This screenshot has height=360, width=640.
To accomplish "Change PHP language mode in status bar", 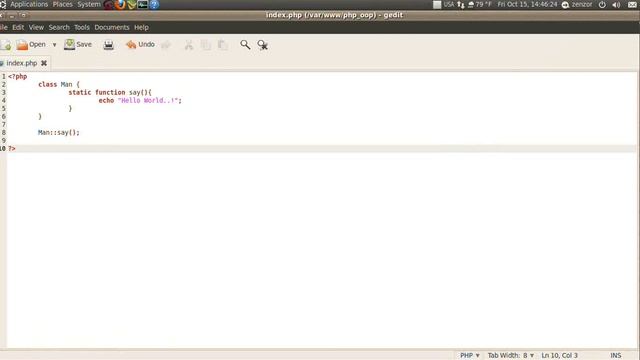I will click(x=469, y=356).
